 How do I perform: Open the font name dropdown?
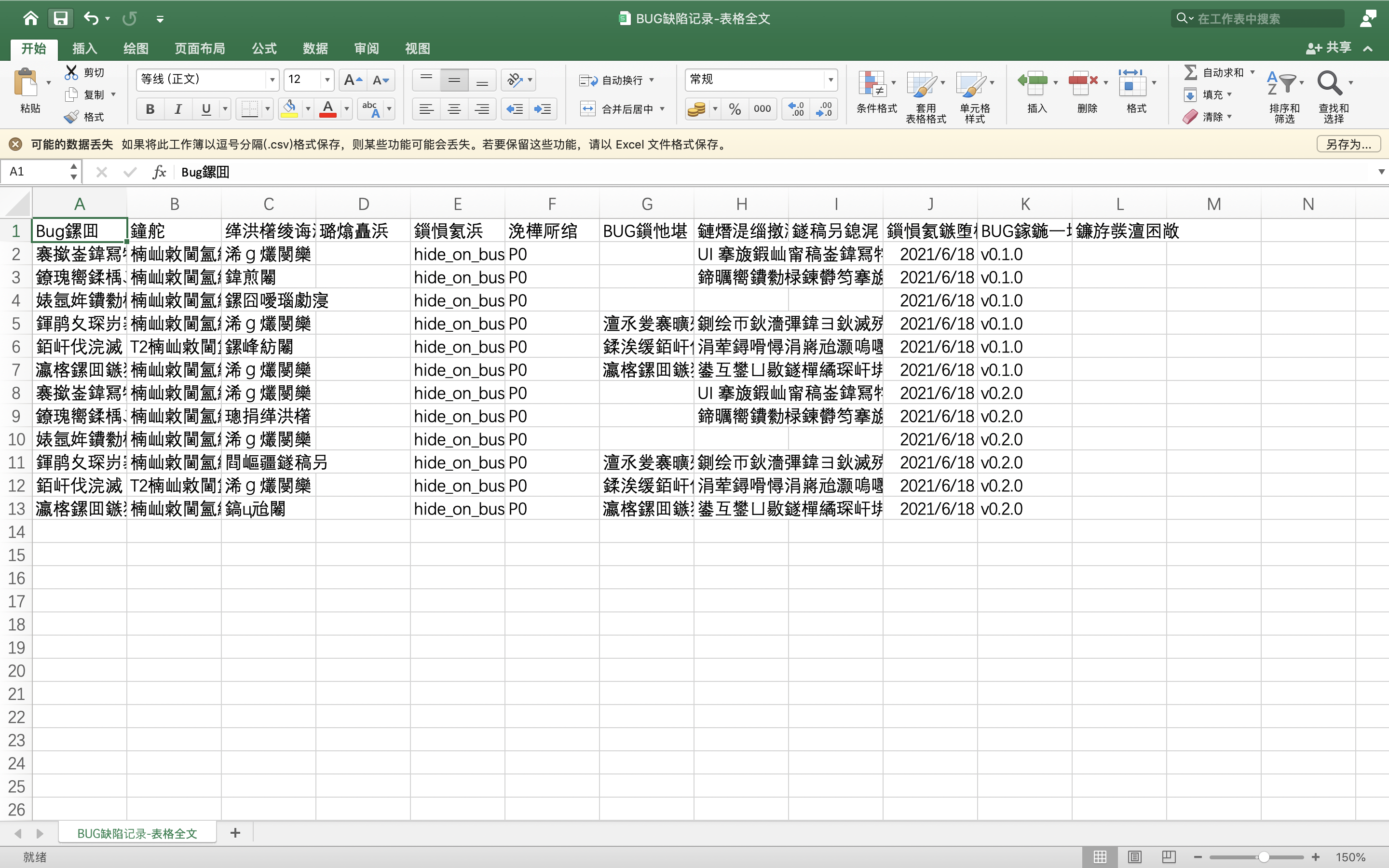tap(272, 80)
